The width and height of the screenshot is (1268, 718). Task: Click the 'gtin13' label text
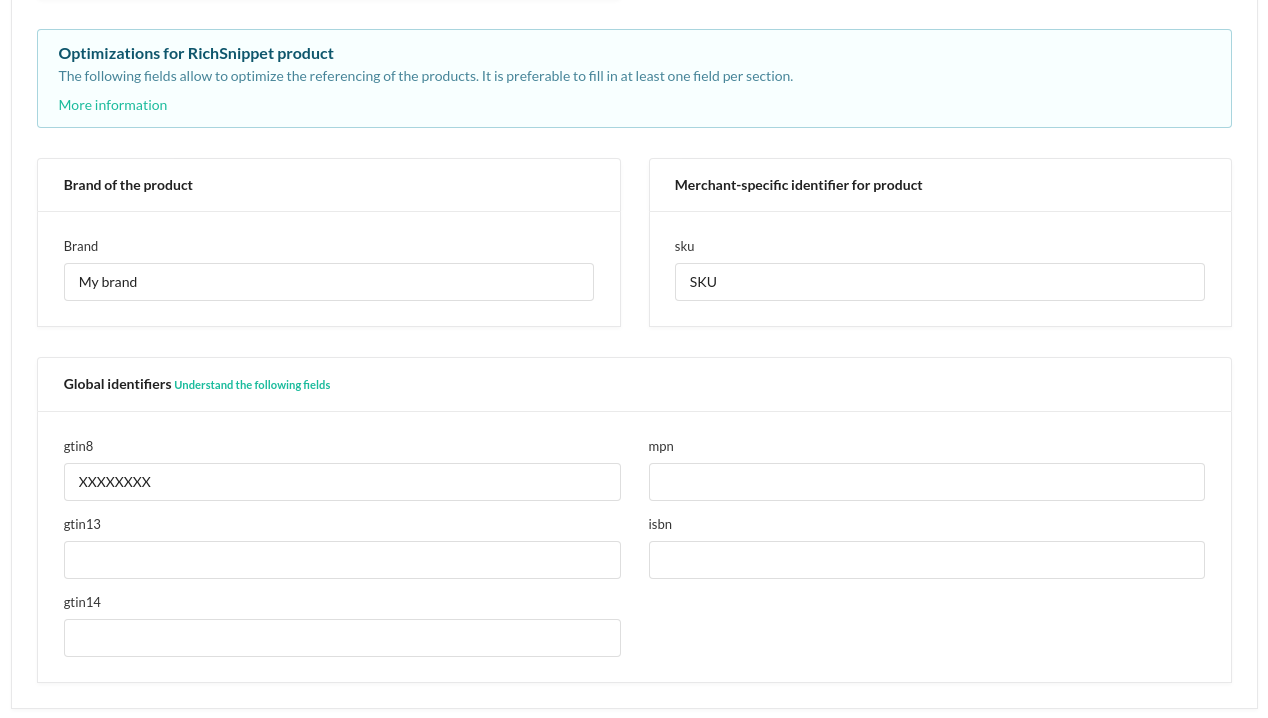[82, 524]
